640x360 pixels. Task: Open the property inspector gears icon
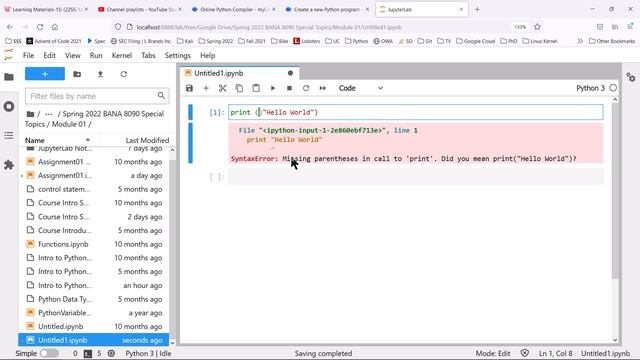[631, 77]
